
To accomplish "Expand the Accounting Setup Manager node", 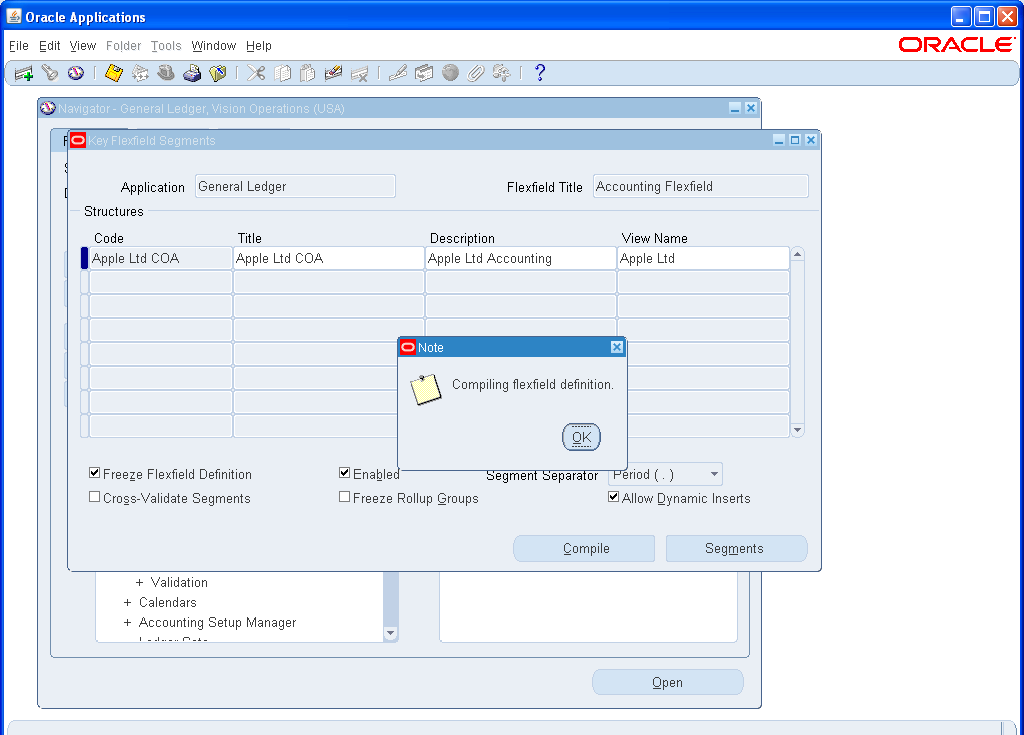I will (x=127, y=622).
